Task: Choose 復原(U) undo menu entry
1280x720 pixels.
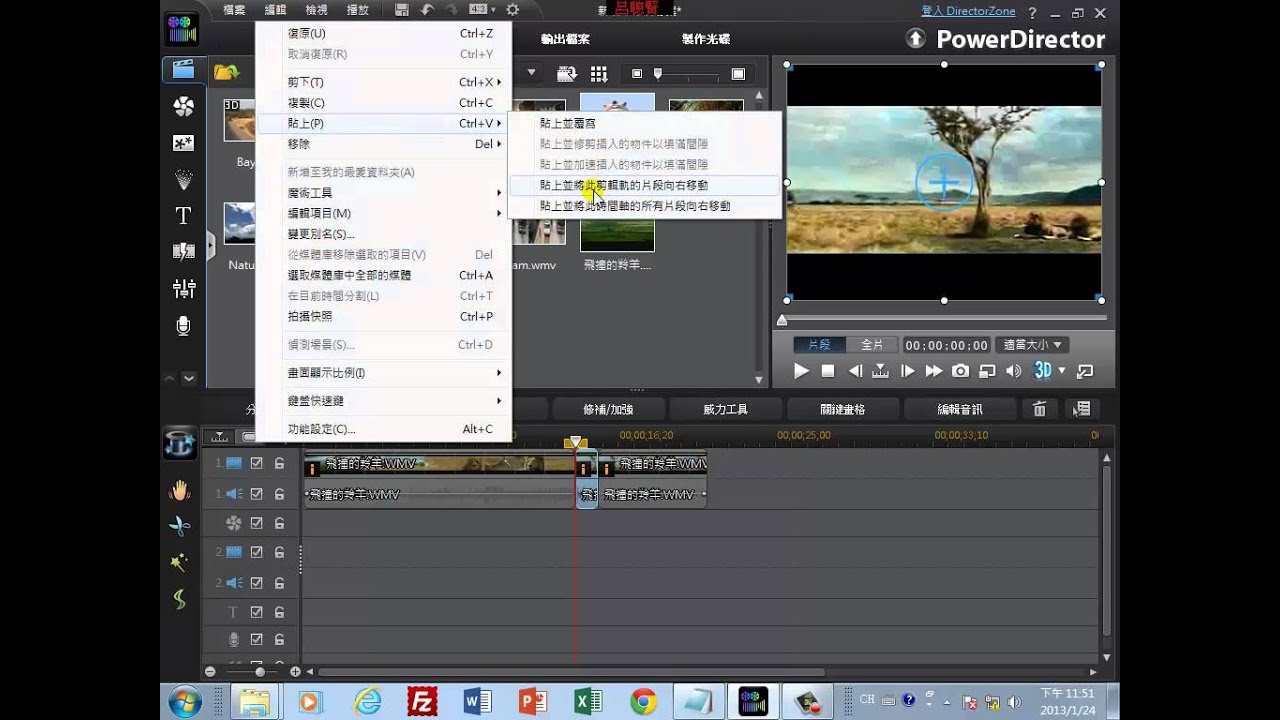Action: (384, 33)
